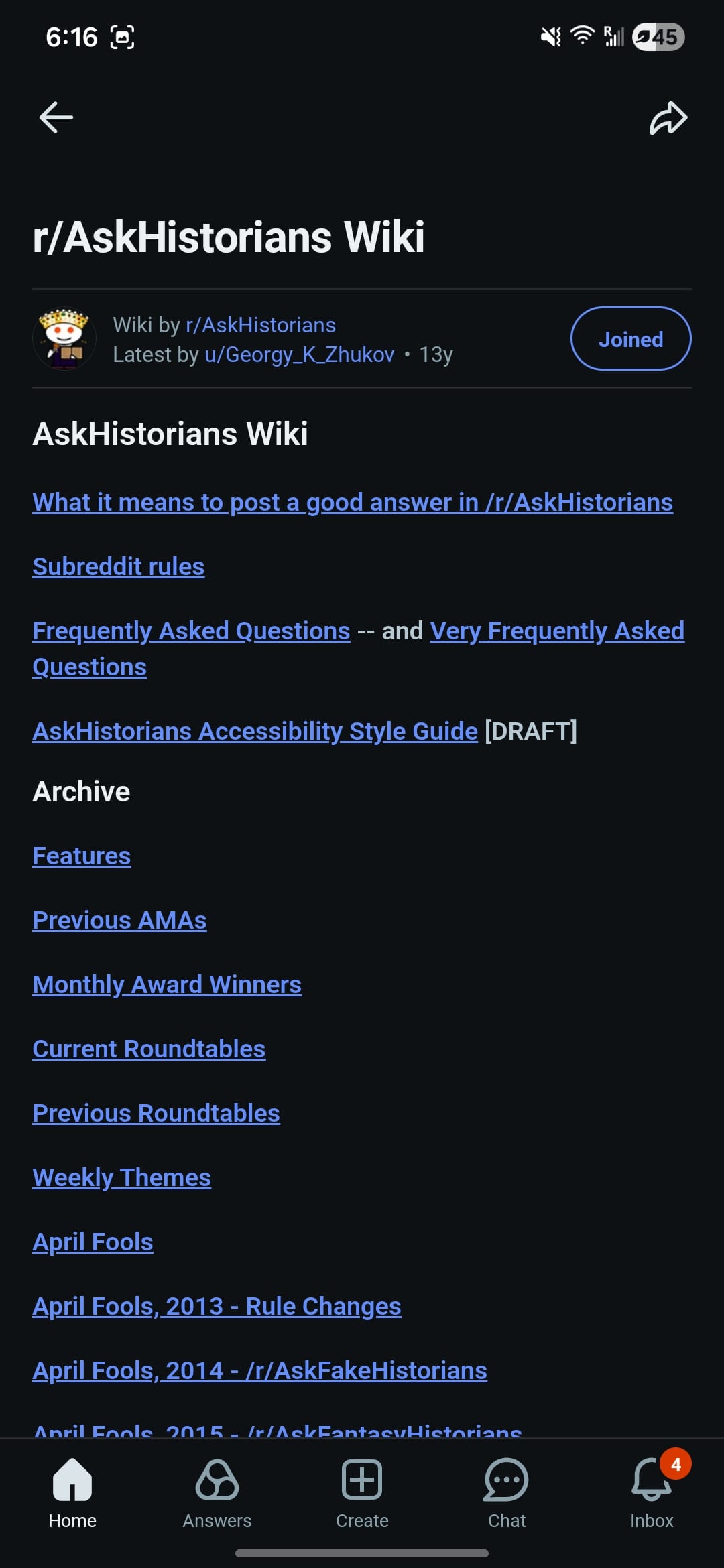Tap the r/AskHistorians community link
The width and height of the screenshot is (724, 1568).
click(x=260, y=325)
